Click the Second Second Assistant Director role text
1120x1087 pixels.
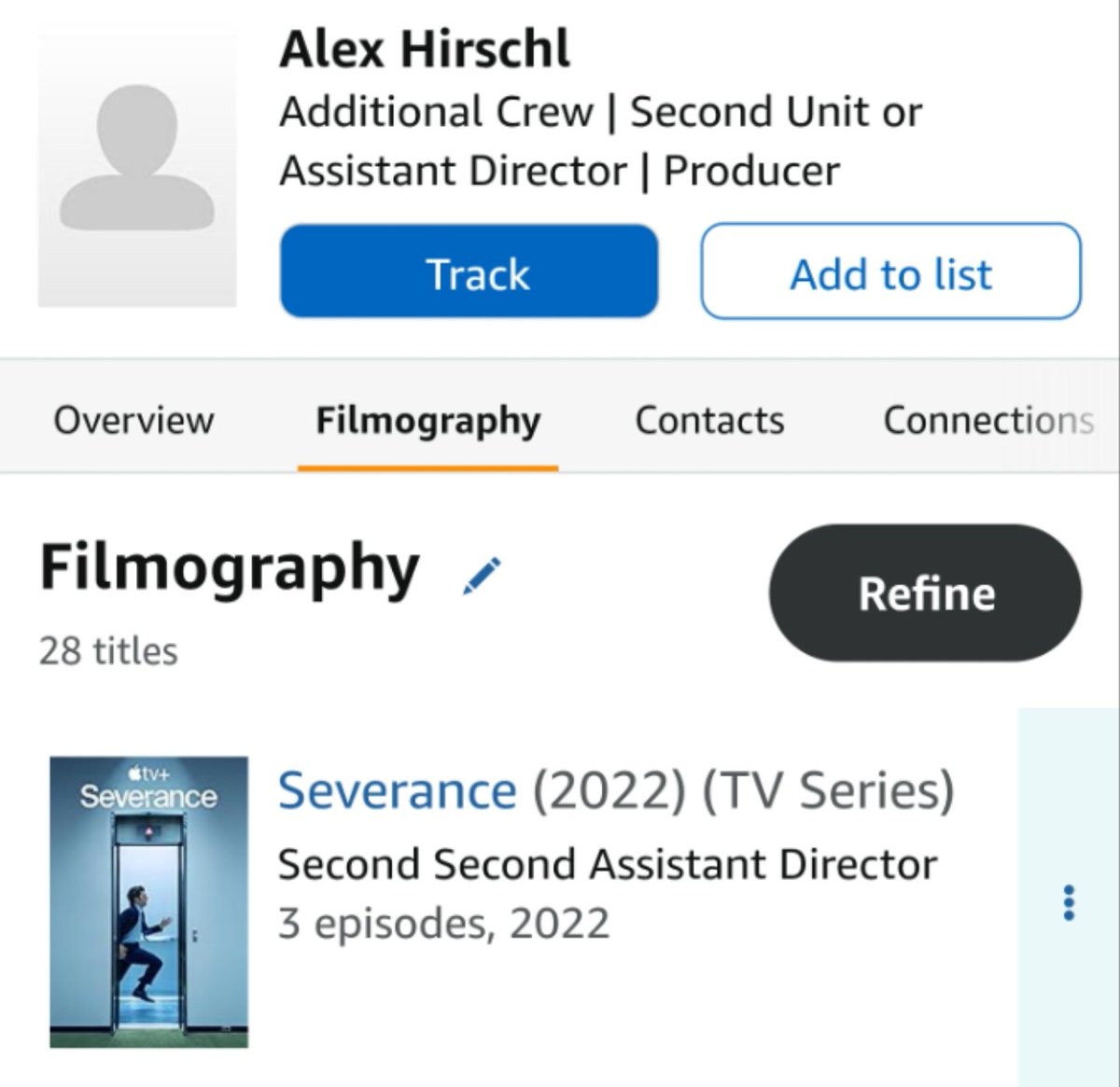click(x=608, y=864)
